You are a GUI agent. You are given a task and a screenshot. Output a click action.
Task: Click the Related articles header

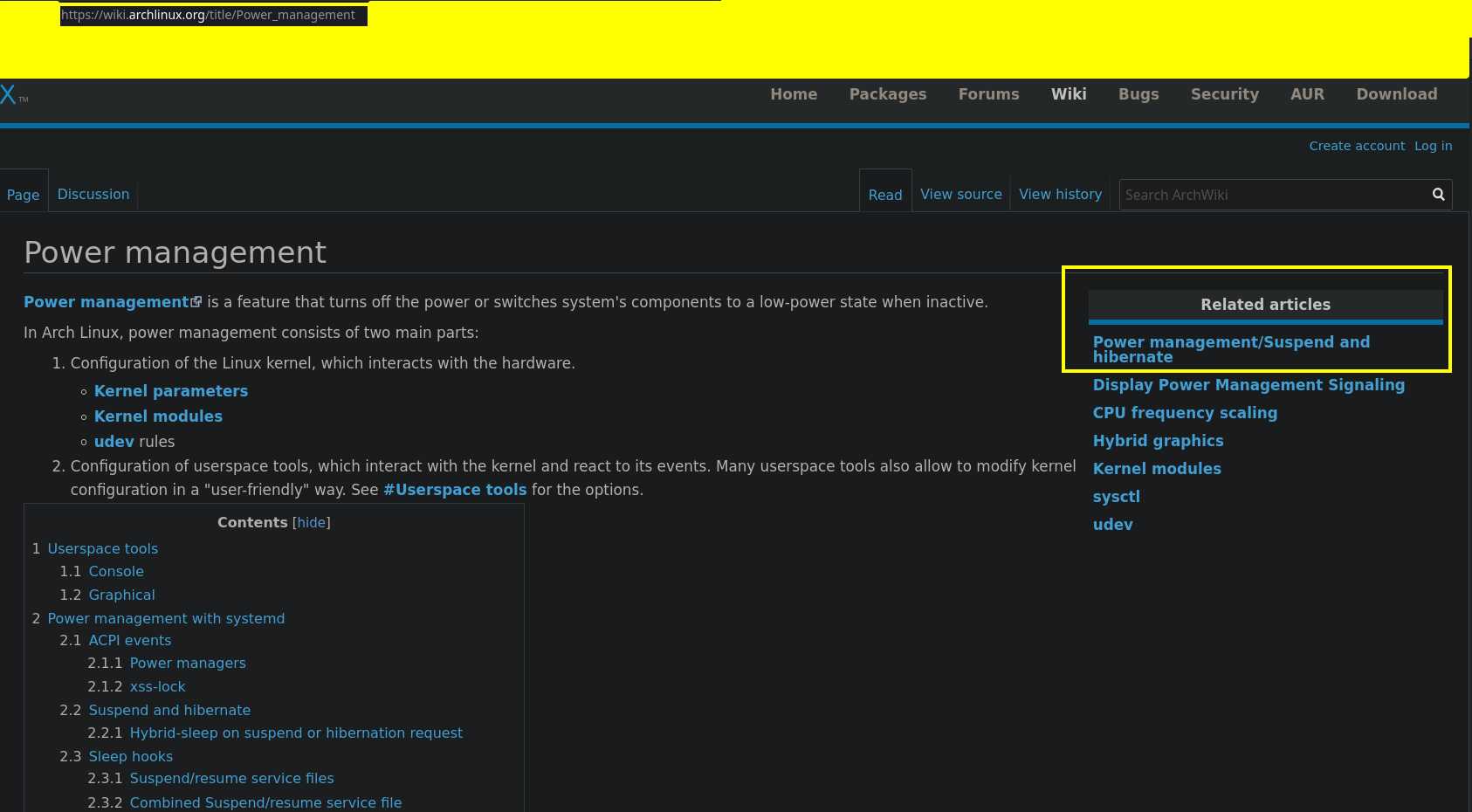[1265, 305]
